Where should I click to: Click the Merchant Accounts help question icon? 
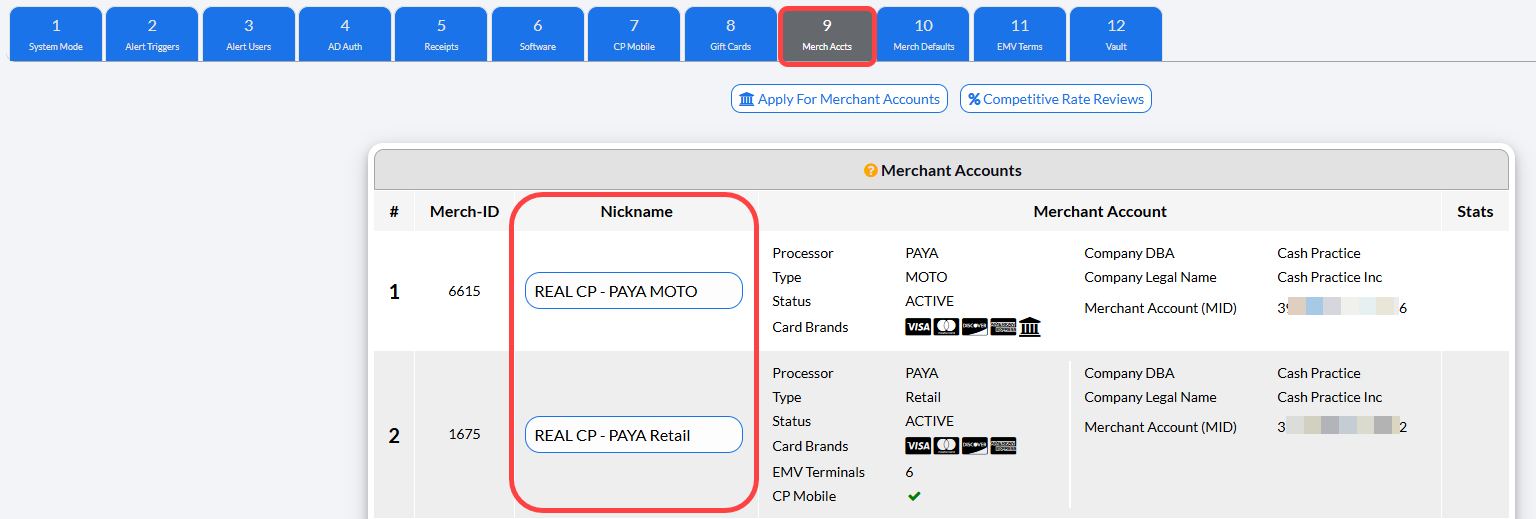tap(870, 171)
